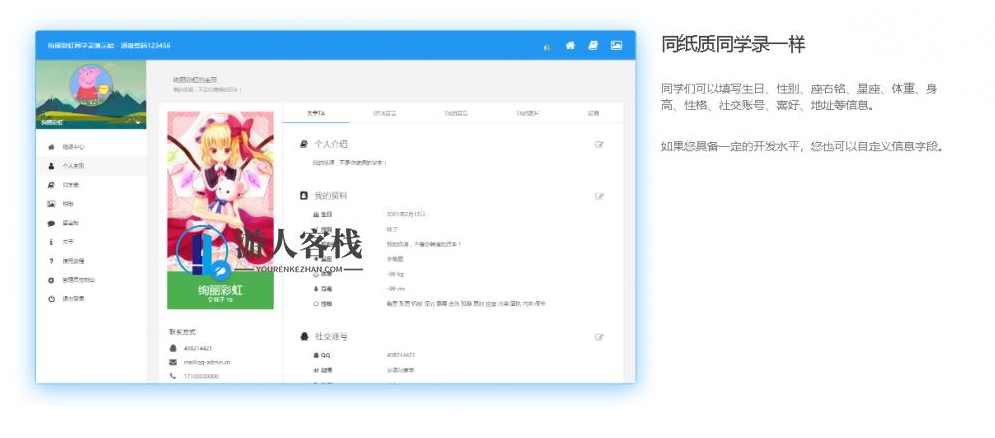The width and height of the screenshot is (995, 438).
Task: Open the book icon in the blue header
Action: (x=593, y=46)
